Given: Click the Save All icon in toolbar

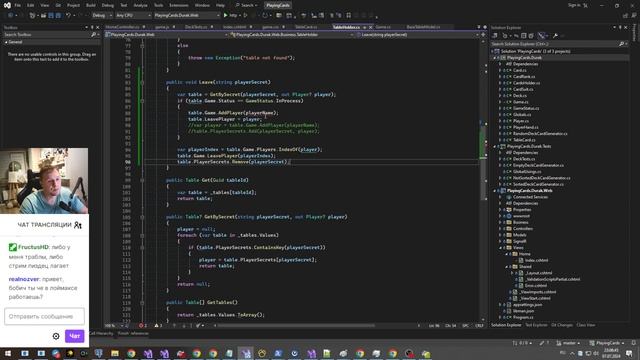Looking at the screenshot, I should click(x=58, y=15).
